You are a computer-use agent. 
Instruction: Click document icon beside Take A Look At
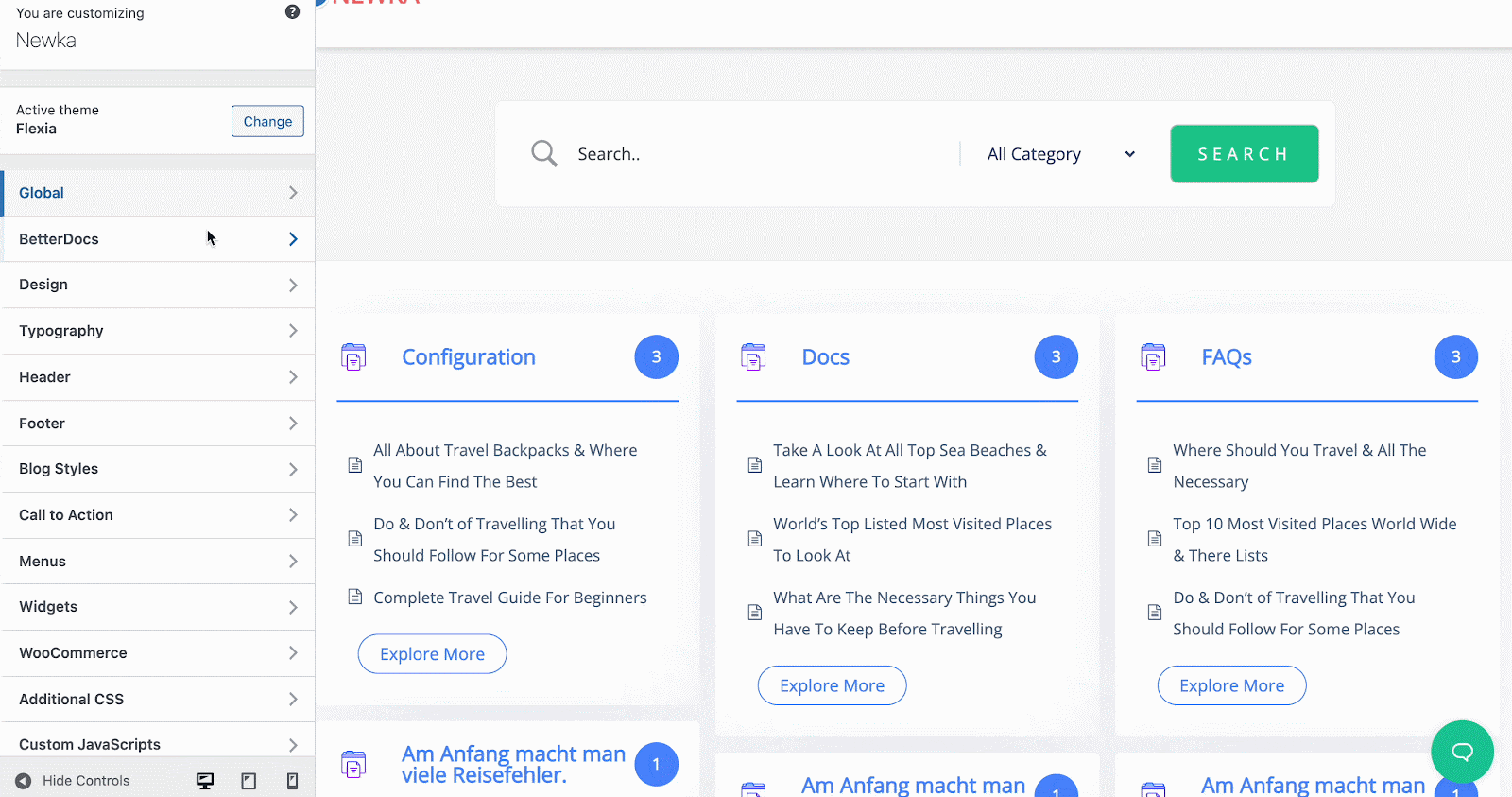755,465
